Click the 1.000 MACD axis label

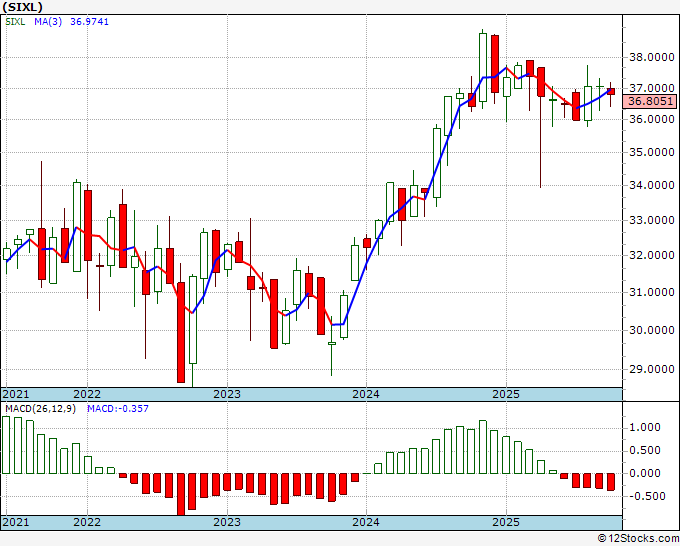click(x=645, y=427)
